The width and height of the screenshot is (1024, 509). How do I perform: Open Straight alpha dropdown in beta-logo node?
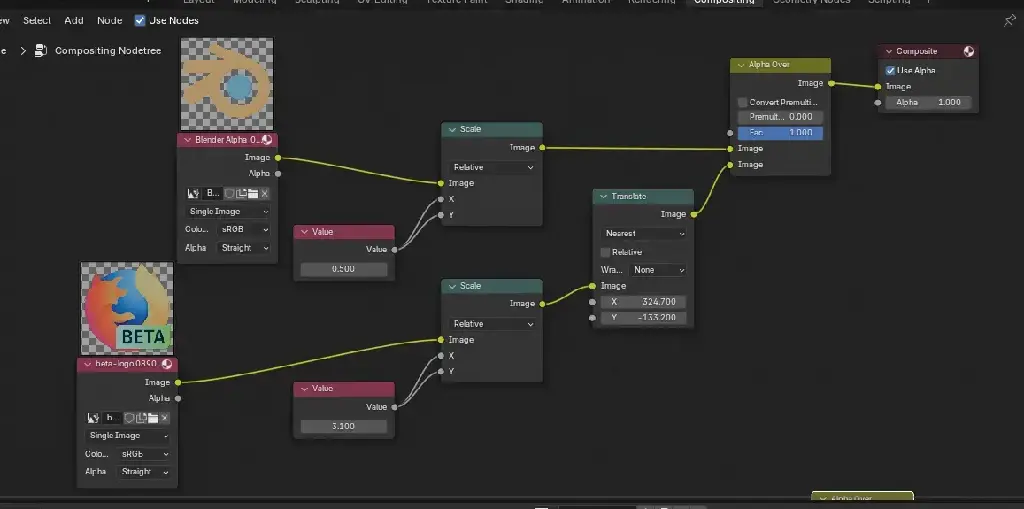click(x=144, y=472)
